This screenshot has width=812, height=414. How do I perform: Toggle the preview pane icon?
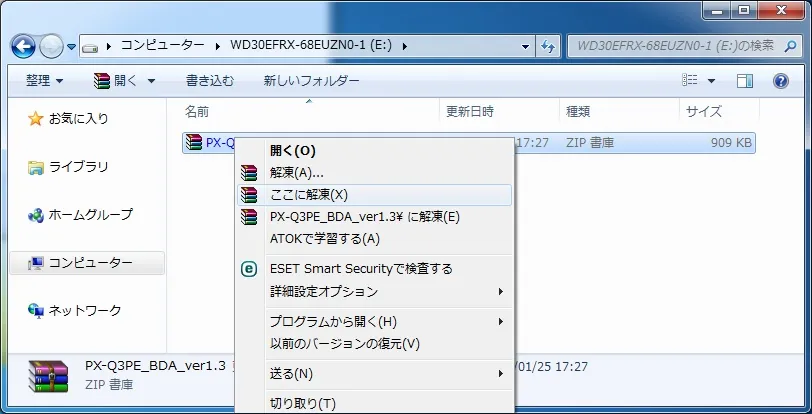tap(745, 80)
